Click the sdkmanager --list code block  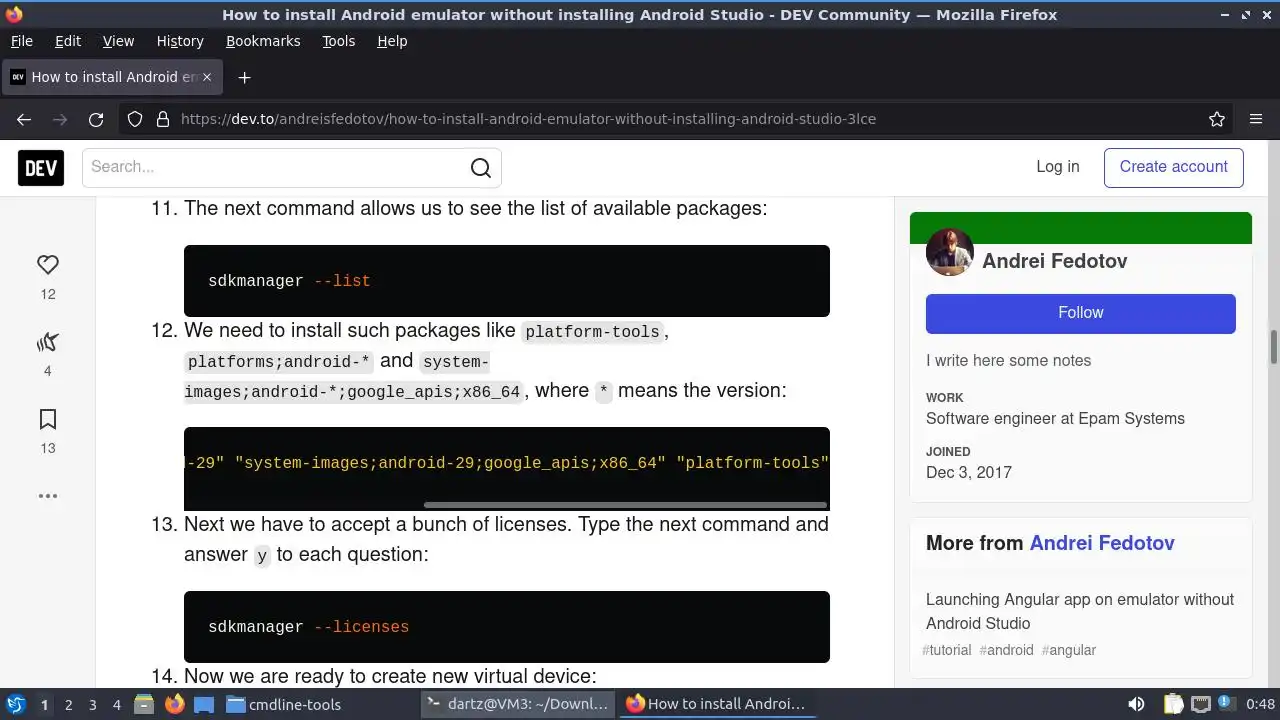click(507, 281)
